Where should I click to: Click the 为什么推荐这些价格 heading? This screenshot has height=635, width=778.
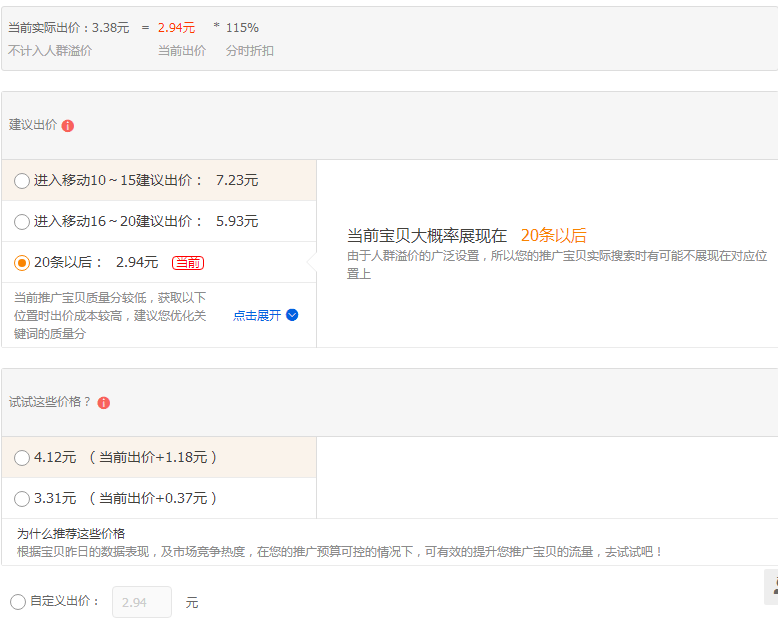[71, 534]
